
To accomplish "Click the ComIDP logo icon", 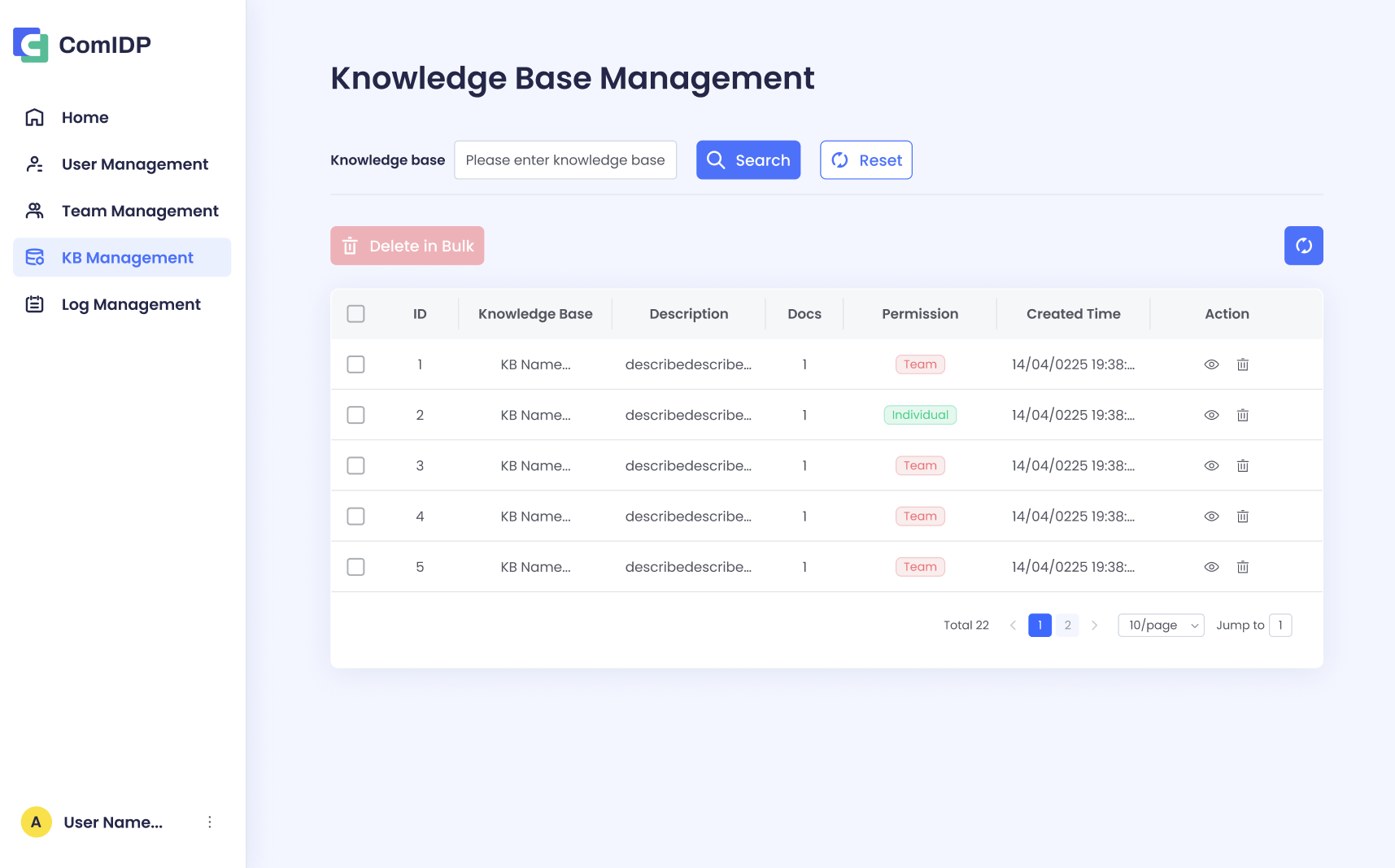I will pyautogui.click(x=31, y=45).
